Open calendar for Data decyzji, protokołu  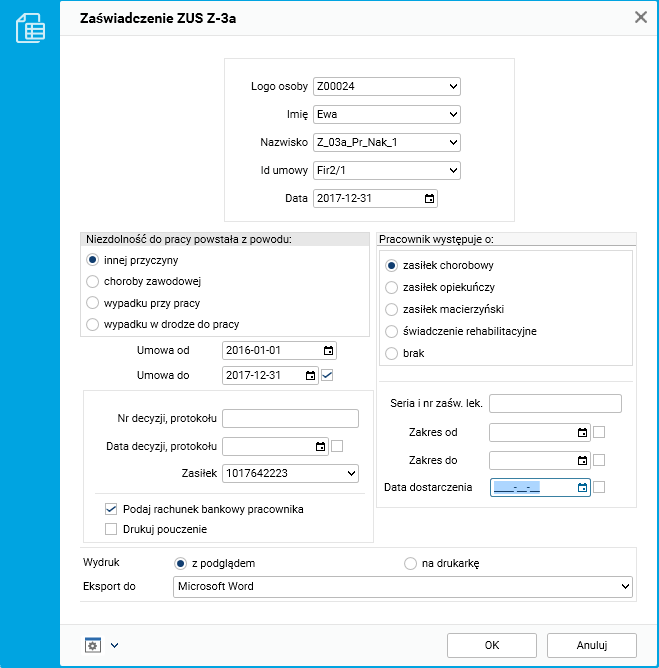tap(320, 446)
